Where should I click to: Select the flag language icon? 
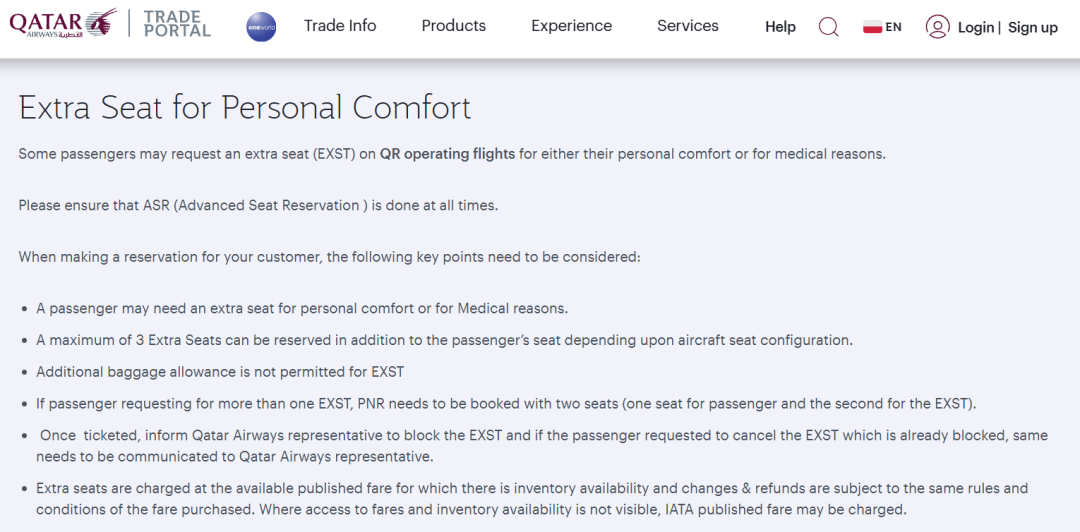click(x=873, y=28)
